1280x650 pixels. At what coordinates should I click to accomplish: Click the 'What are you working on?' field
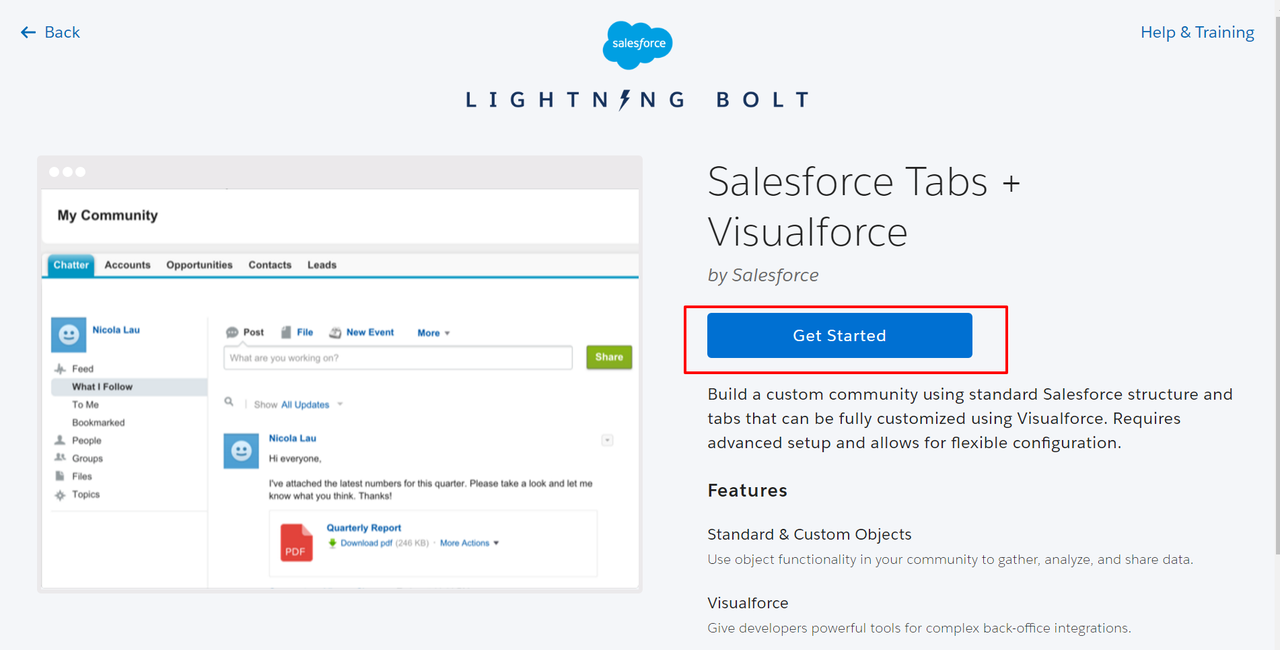[398, 358]
